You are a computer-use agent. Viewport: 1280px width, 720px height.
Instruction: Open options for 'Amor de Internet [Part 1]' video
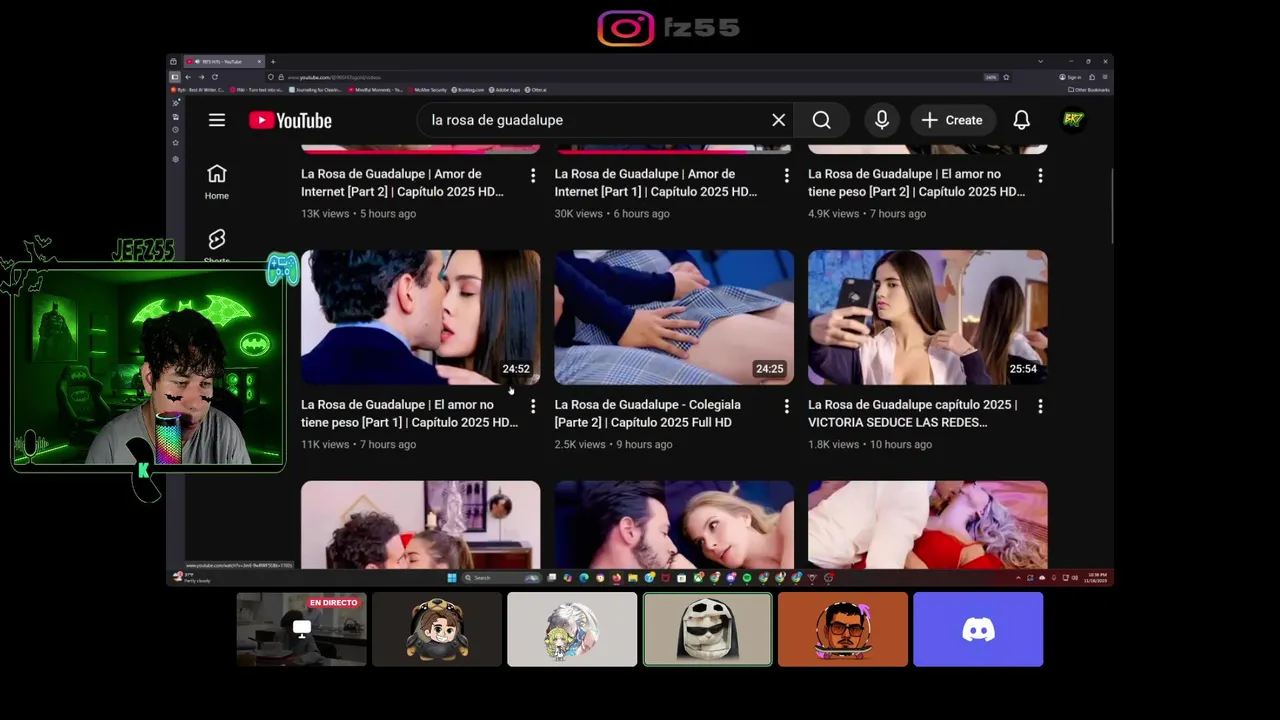[x=786, y=176]
